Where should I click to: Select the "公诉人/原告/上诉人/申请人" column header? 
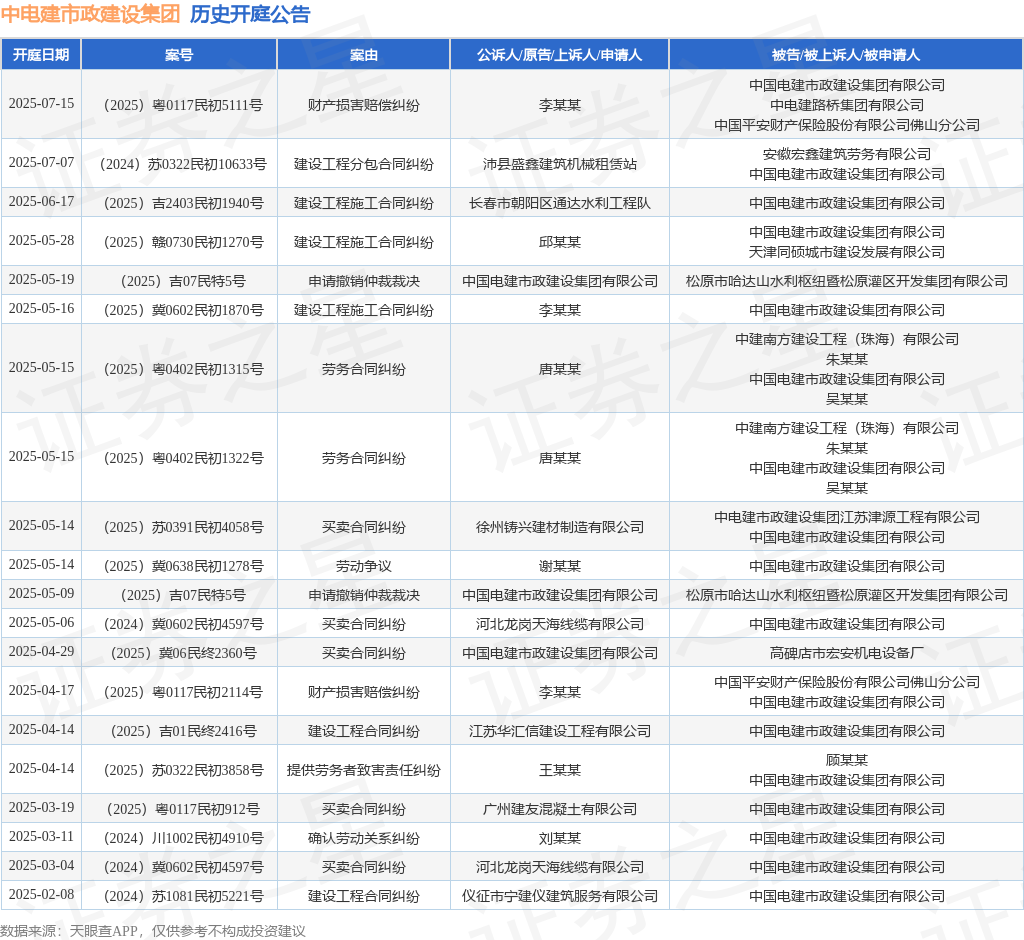(560, 55)
